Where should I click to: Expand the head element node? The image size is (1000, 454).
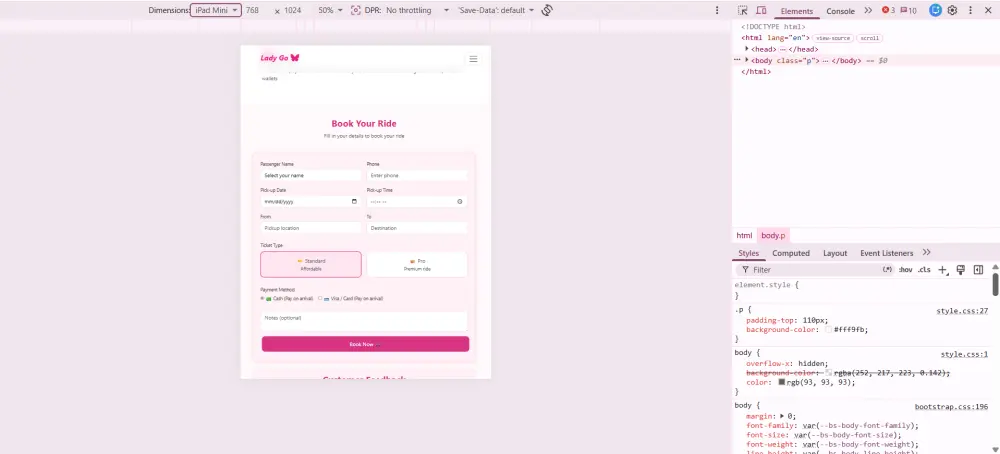(x=747, y=49)
